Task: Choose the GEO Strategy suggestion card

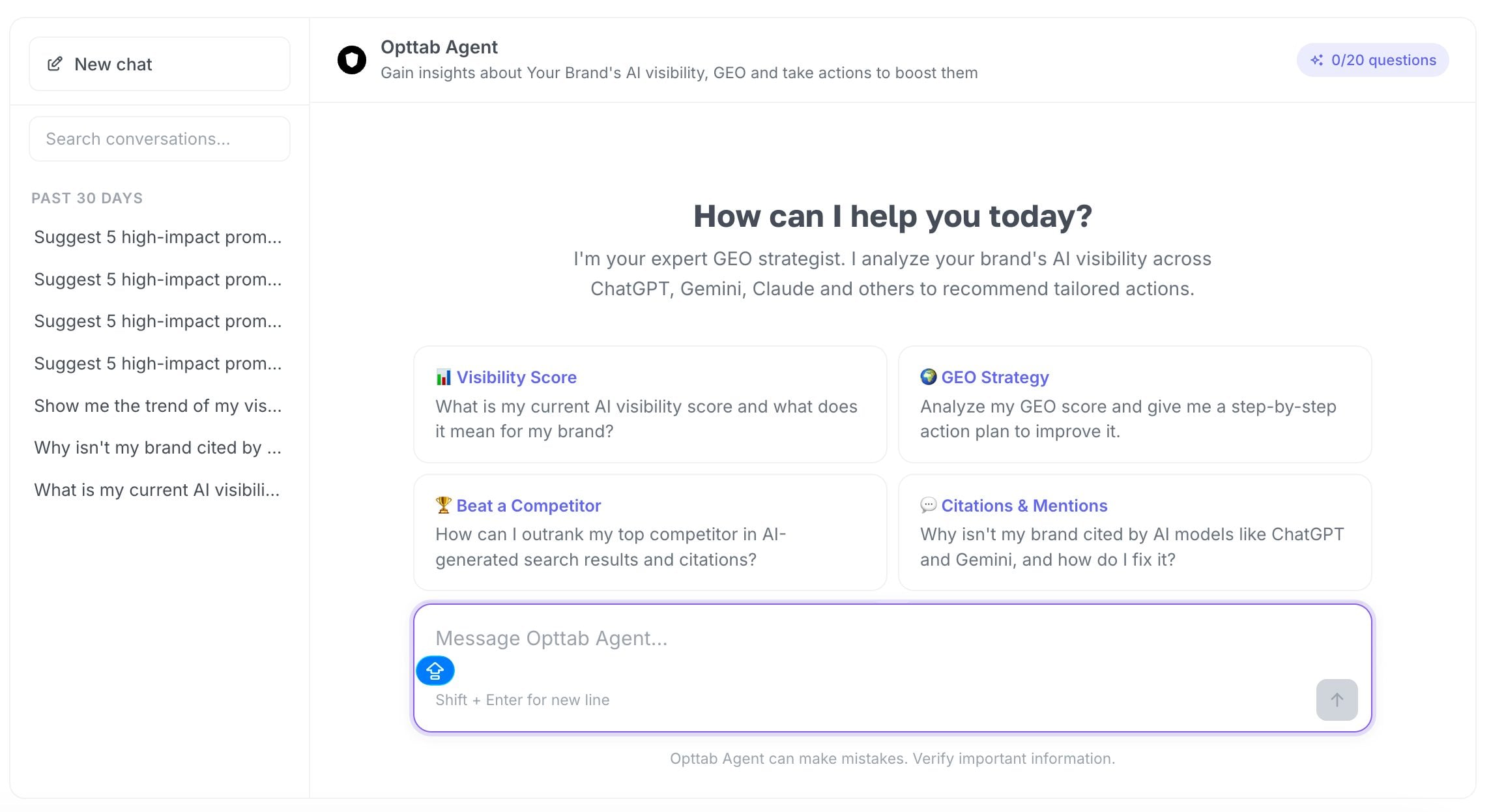Action: click(1135, 404)
